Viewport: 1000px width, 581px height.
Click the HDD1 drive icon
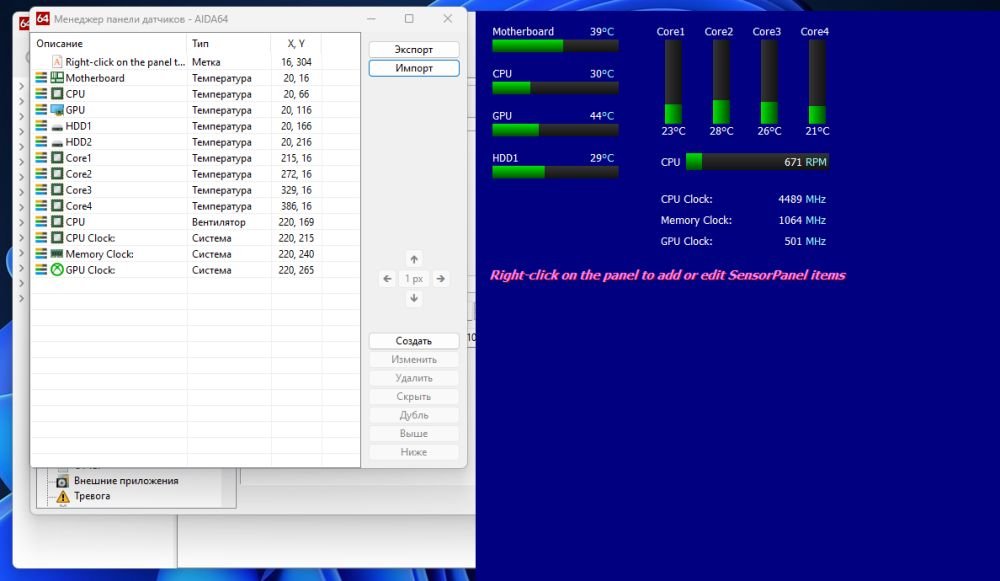point(57,126)
